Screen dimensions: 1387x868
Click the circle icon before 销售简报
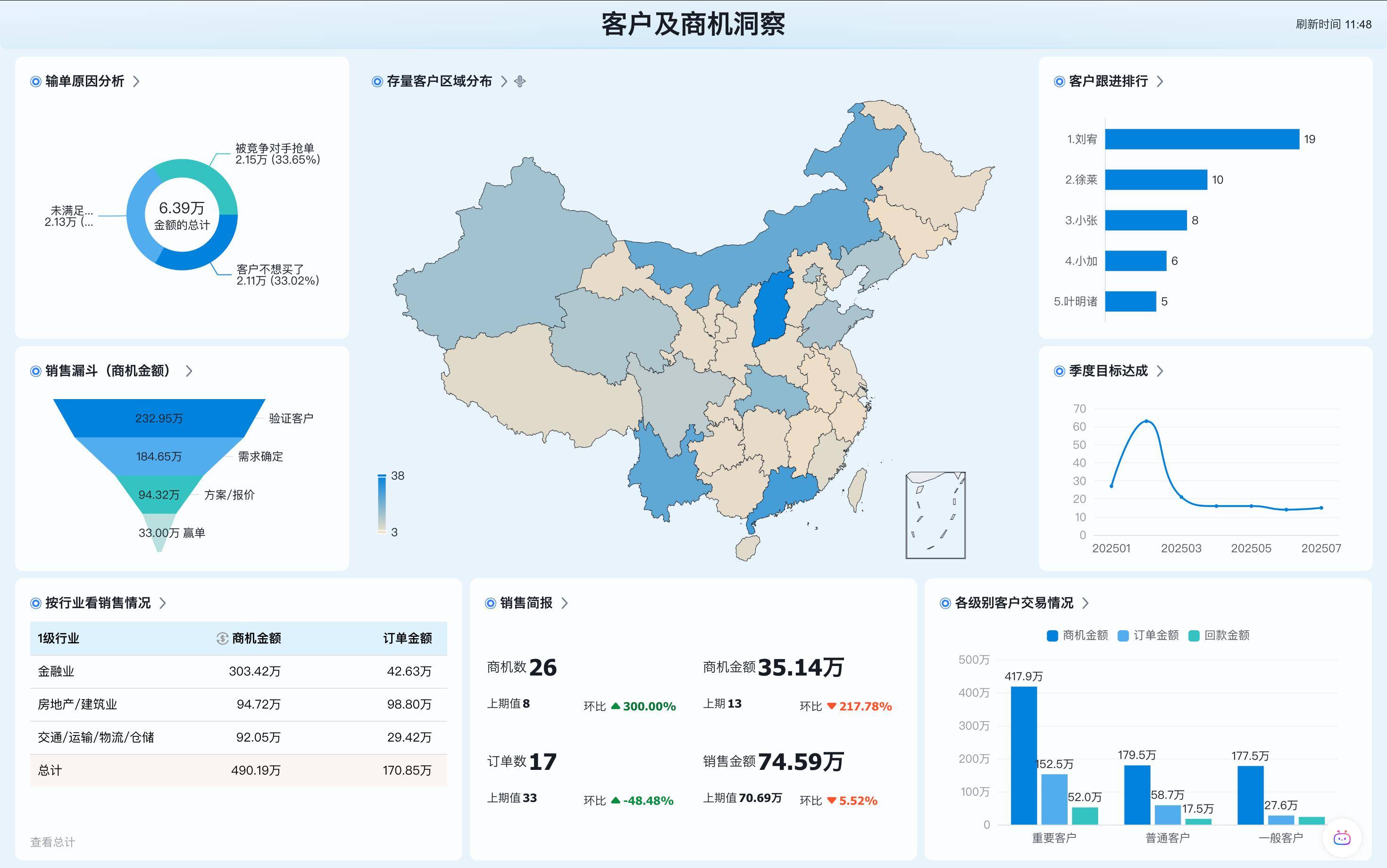tap(490, 603)
